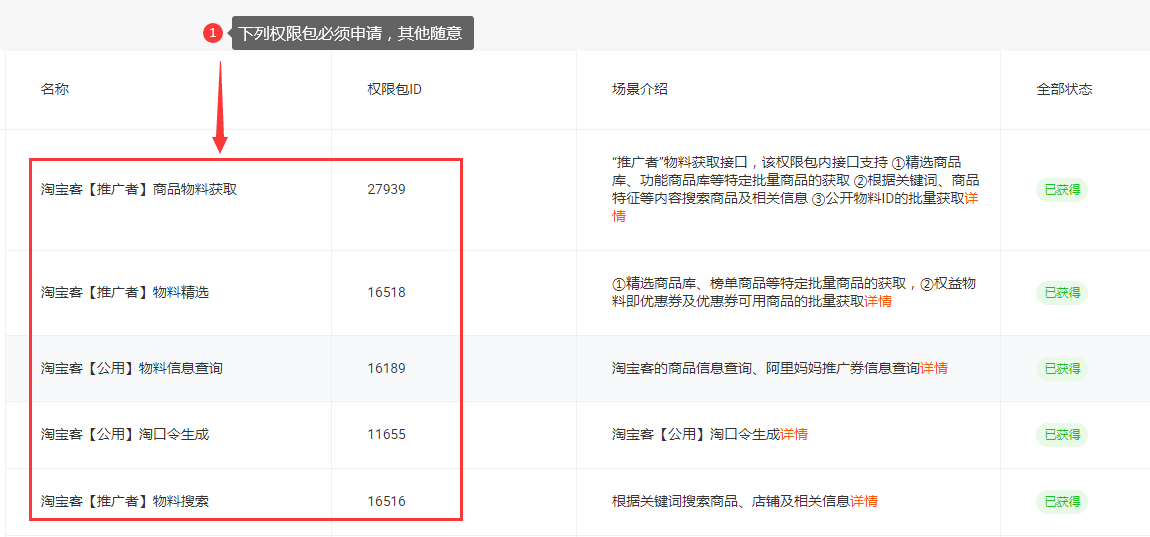The width and height of the screenshot is (1150, 537).
Task: Select 淘宝客【推广者】商品物料获取 name
Action: pyautogui.click(x=139, y=189)
